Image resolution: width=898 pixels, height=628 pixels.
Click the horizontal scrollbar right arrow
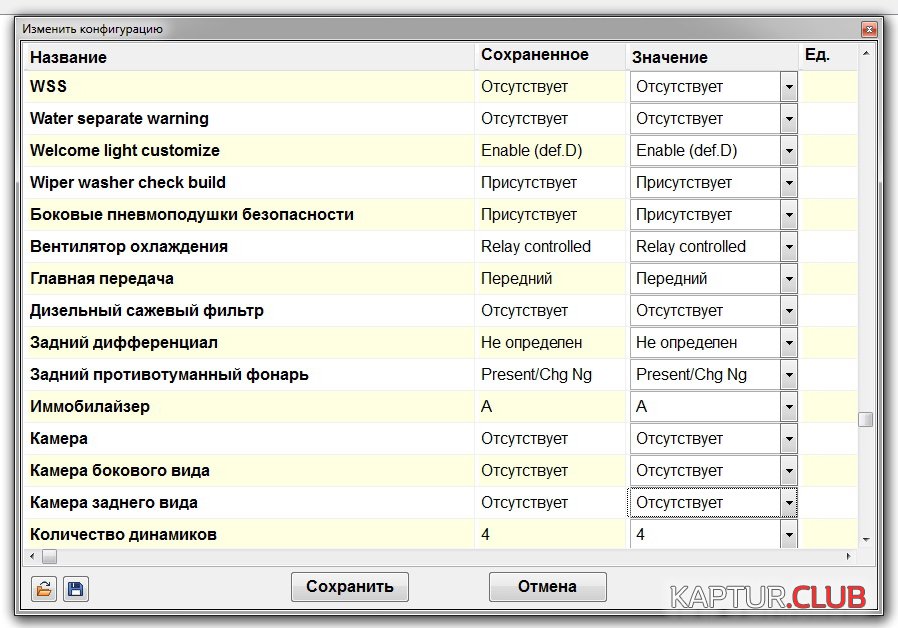(850, 556)
